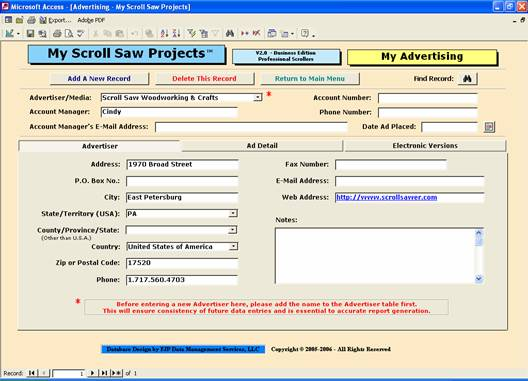
Task: Click the Notes scrollbar down arrow
Action: (x=479, y=279)
